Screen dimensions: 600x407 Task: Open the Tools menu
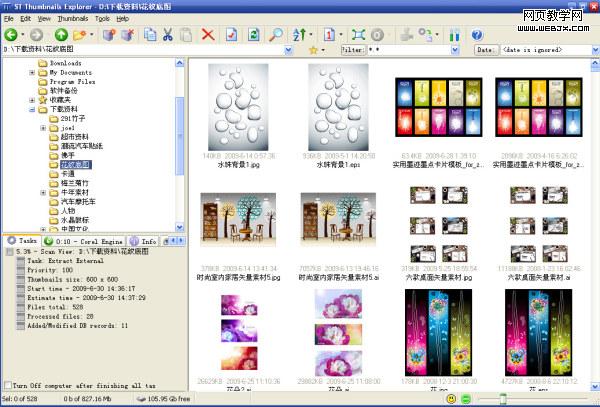tap(102, 19)
